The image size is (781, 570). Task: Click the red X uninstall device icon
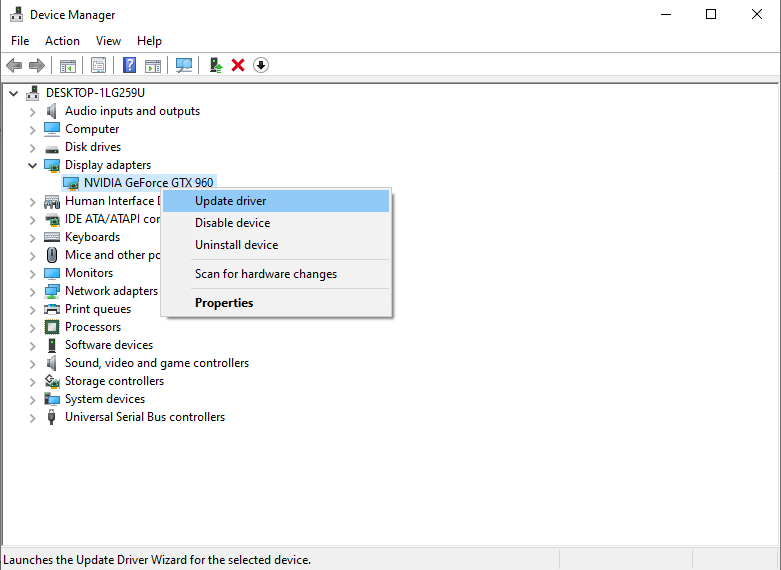point(238,65)
